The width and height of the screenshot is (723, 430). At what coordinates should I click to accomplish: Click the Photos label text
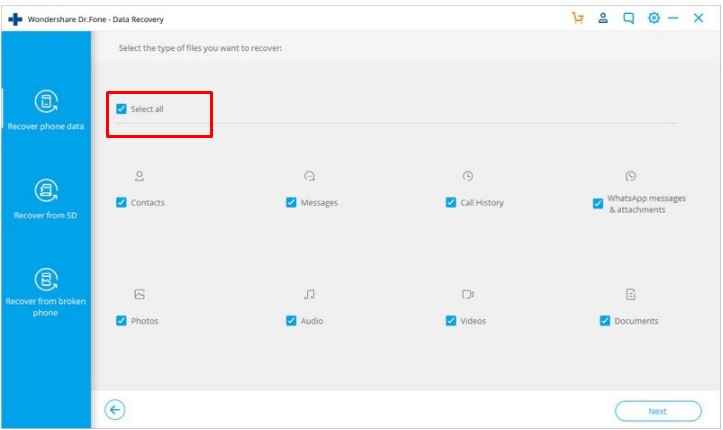point(144,321)
